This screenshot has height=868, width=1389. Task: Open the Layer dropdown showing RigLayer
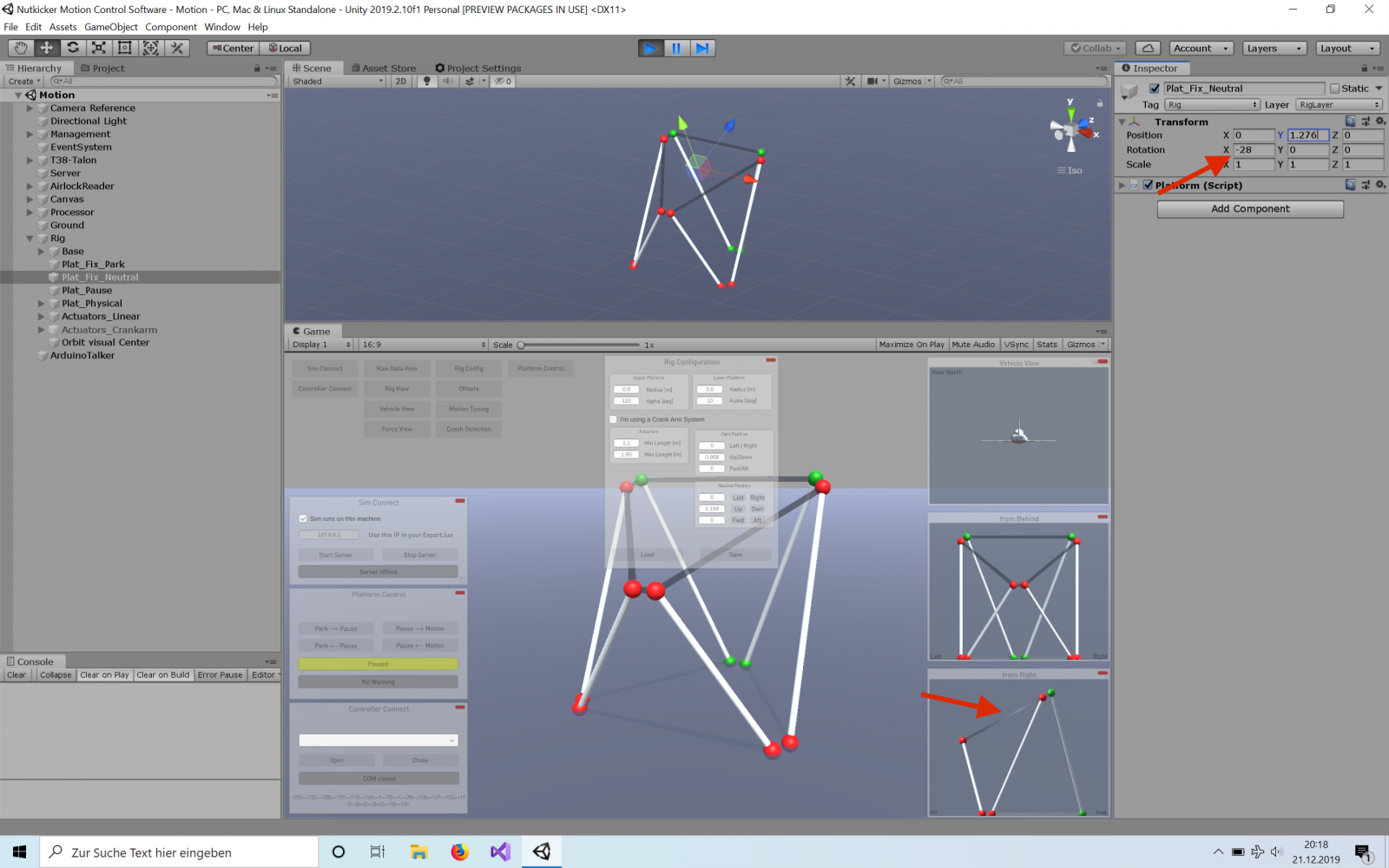point(1340,104)
